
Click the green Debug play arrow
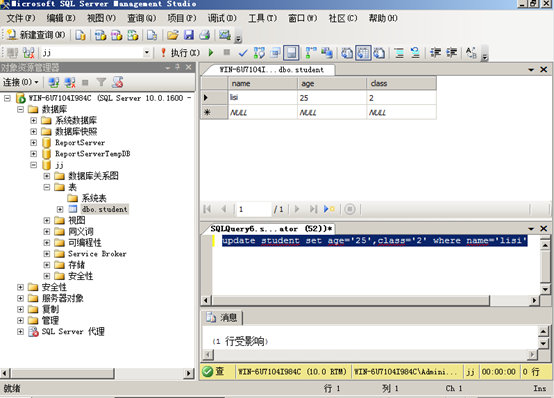point(211,53)
